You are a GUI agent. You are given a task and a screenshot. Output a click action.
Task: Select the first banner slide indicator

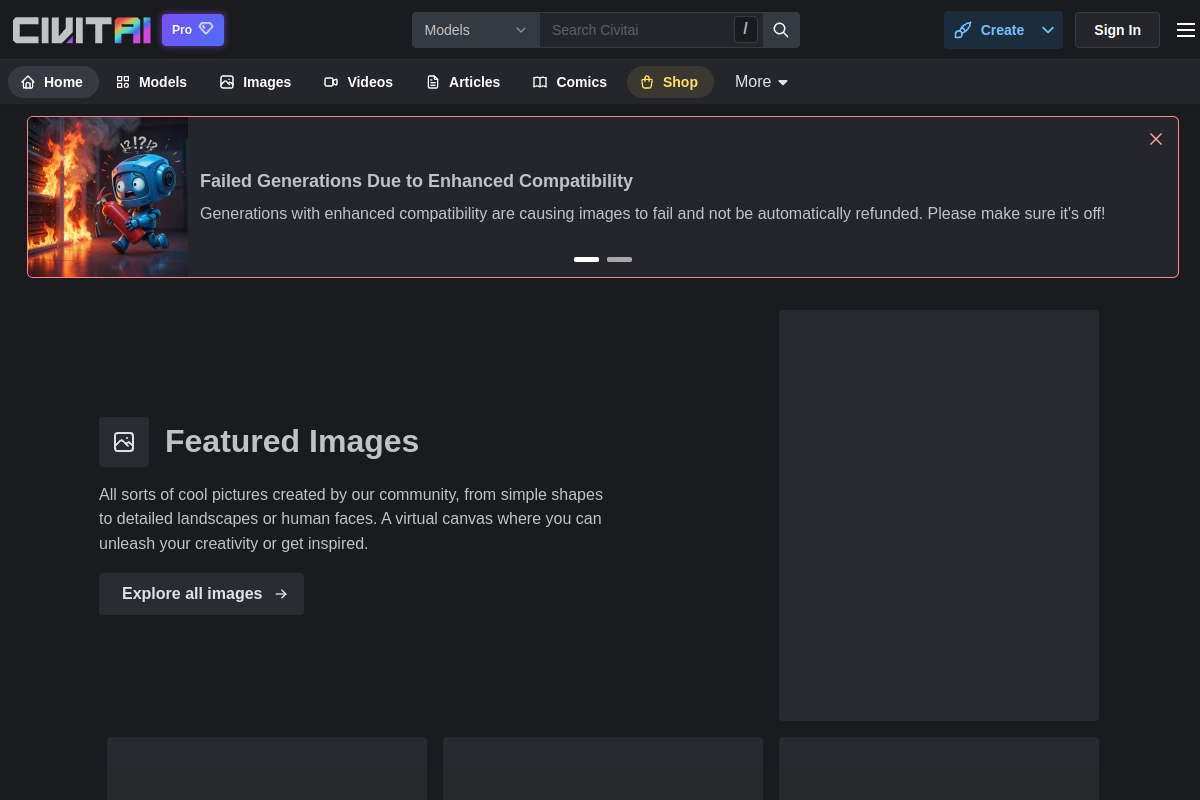586,259
